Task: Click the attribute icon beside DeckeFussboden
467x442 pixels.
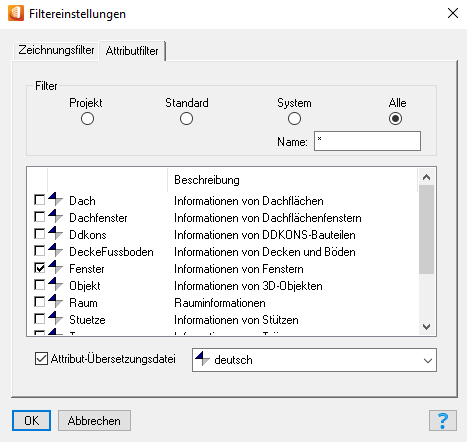Action: [x=55, y=250]
